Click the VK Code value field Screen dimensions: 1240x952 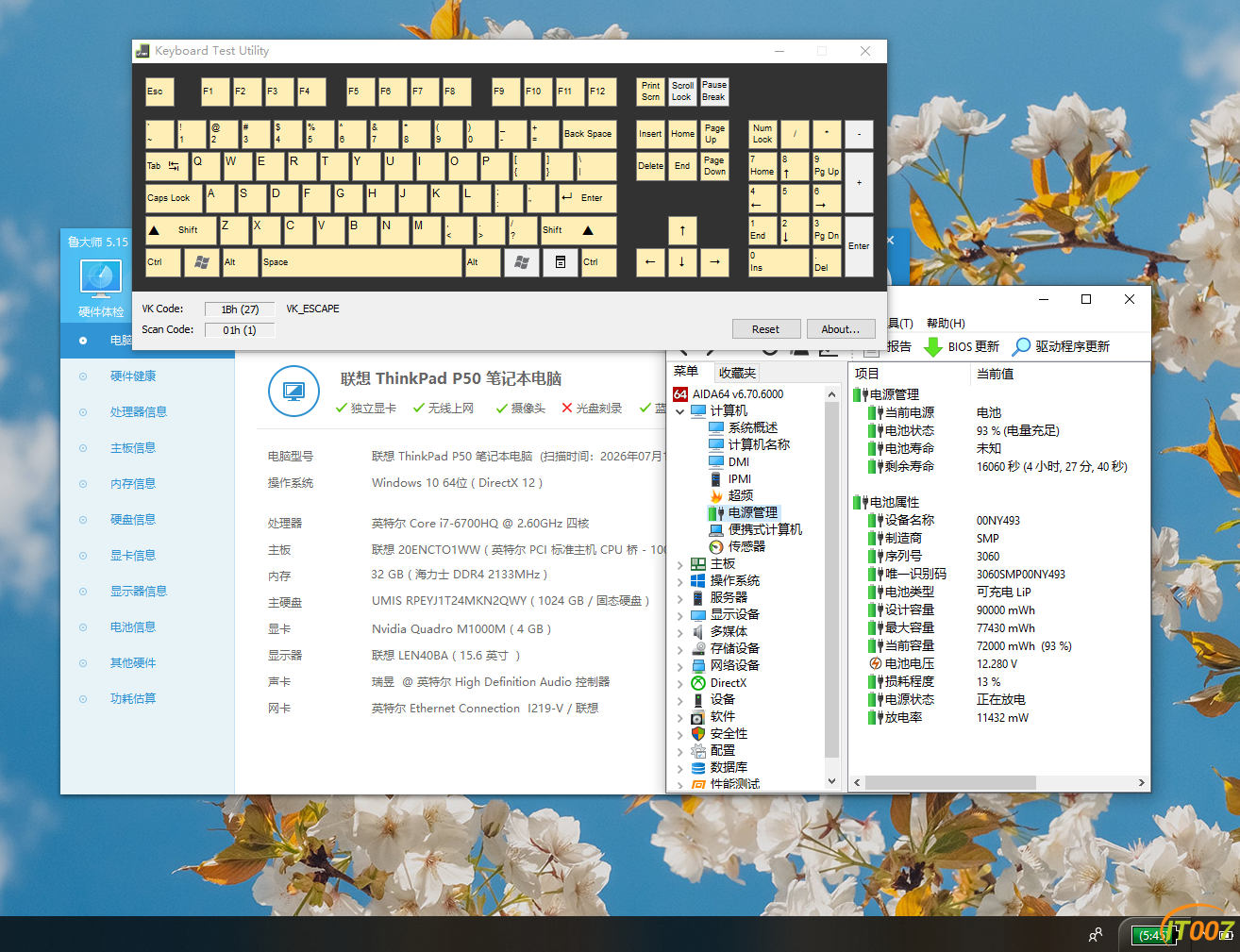point(240,309)
